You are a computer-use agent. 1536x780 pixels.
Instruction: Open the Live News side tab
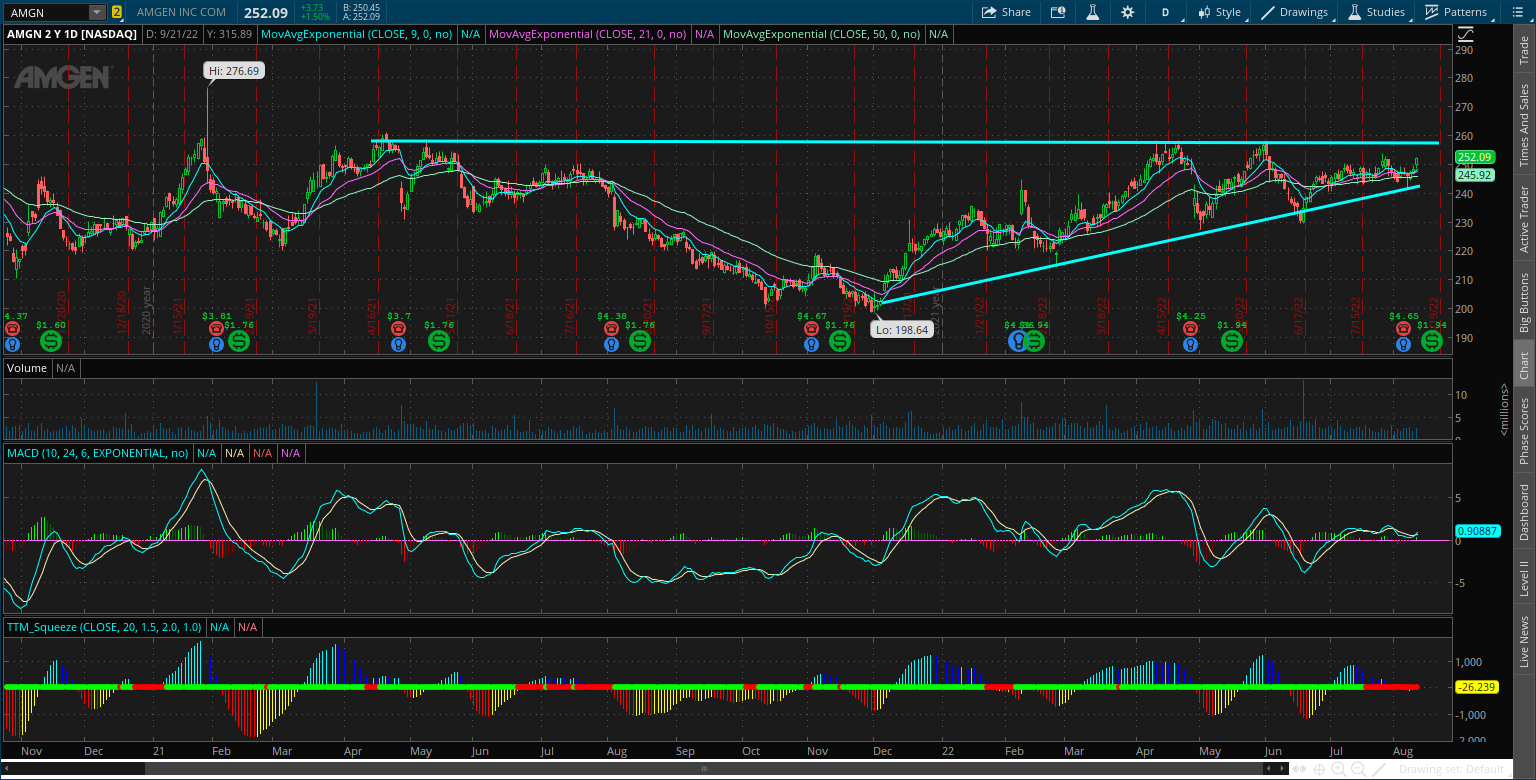(1524, 641)
